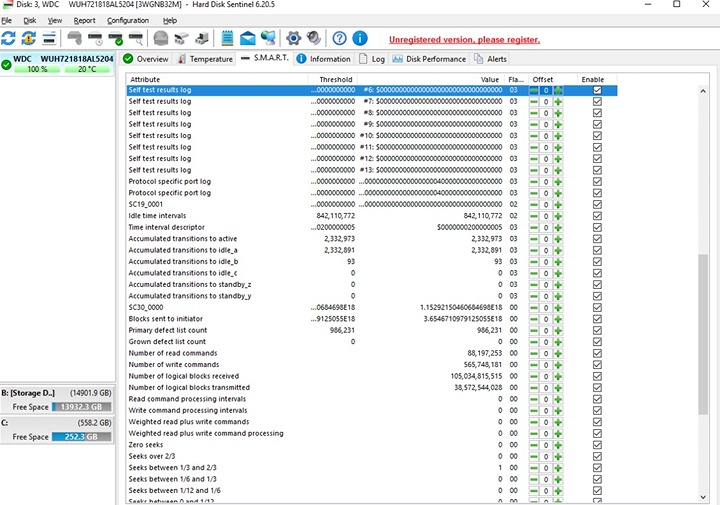Click the scrollbar down arrow in attribute list

click(703, 497)
